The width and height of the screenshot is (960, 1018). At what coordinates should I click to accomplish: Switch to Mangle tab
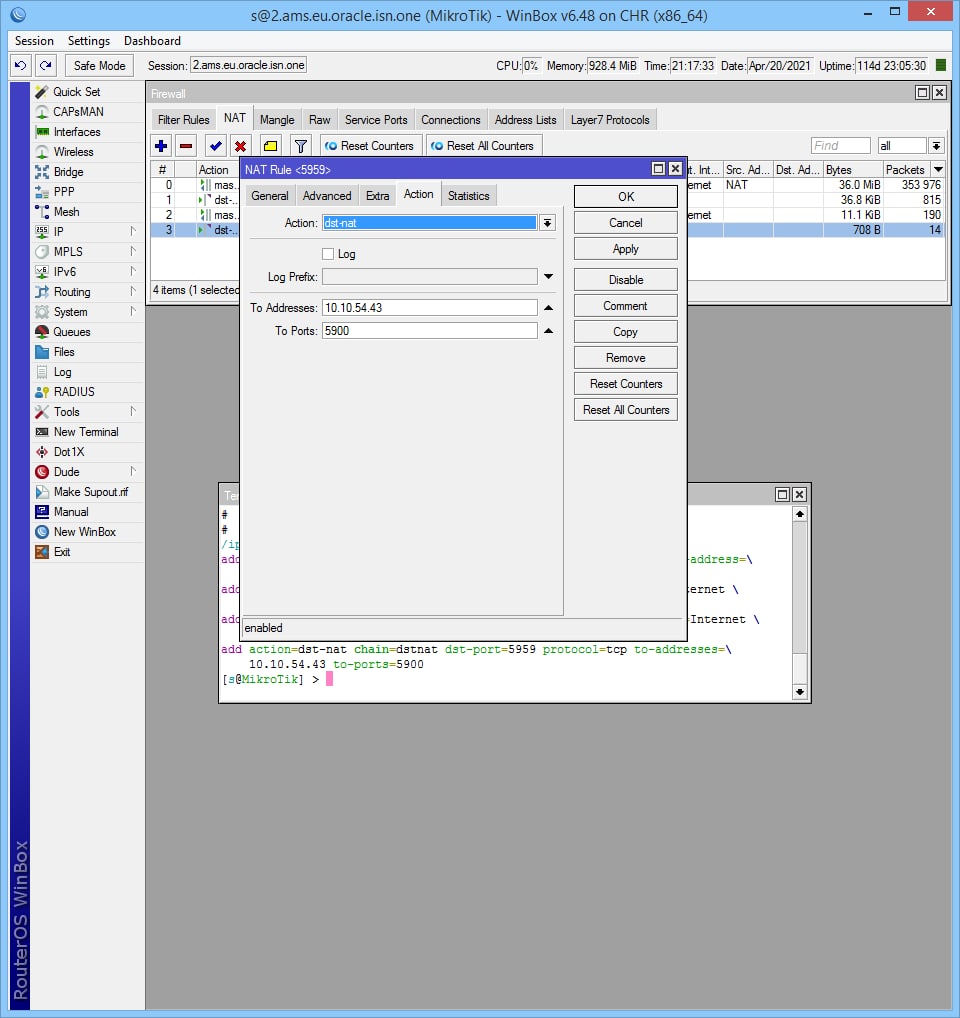click(277, 120)
